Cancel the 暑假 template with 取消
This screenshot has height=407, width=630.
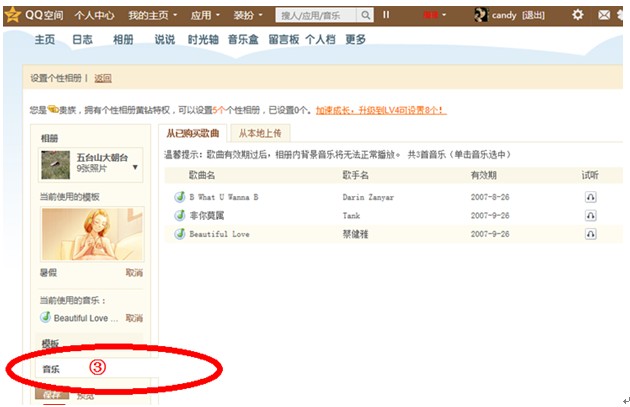pos(134,272)
